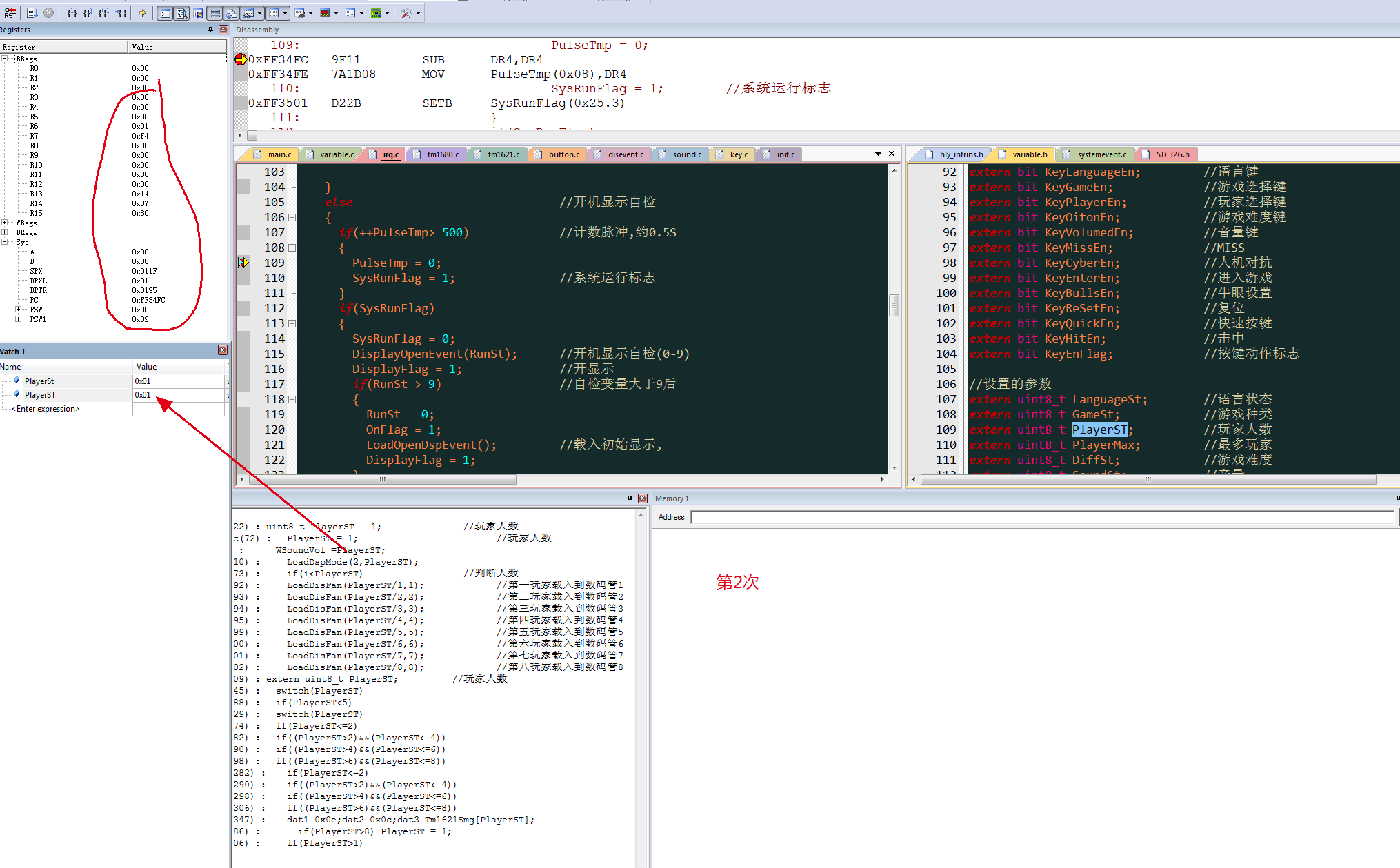Click the breakpoint marker at address 0xFF34FC

241,59
